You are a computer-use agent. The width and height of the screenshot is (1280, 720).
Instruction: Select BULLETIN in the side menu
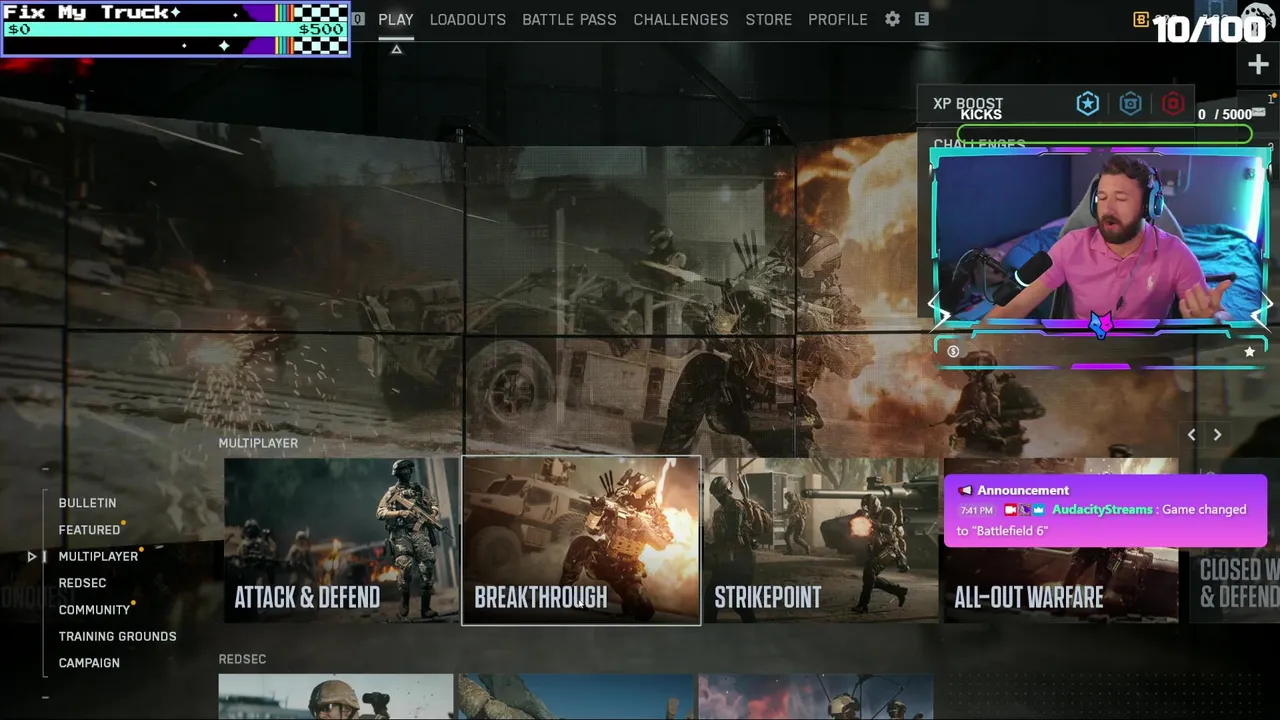click(87, 503)
